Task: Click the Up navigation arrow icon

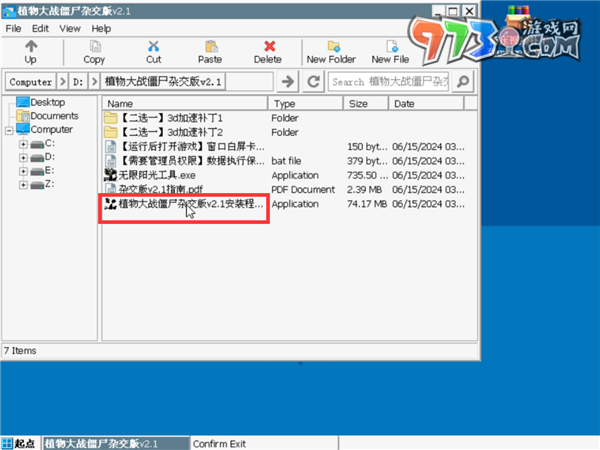Action: click(31, 46)
